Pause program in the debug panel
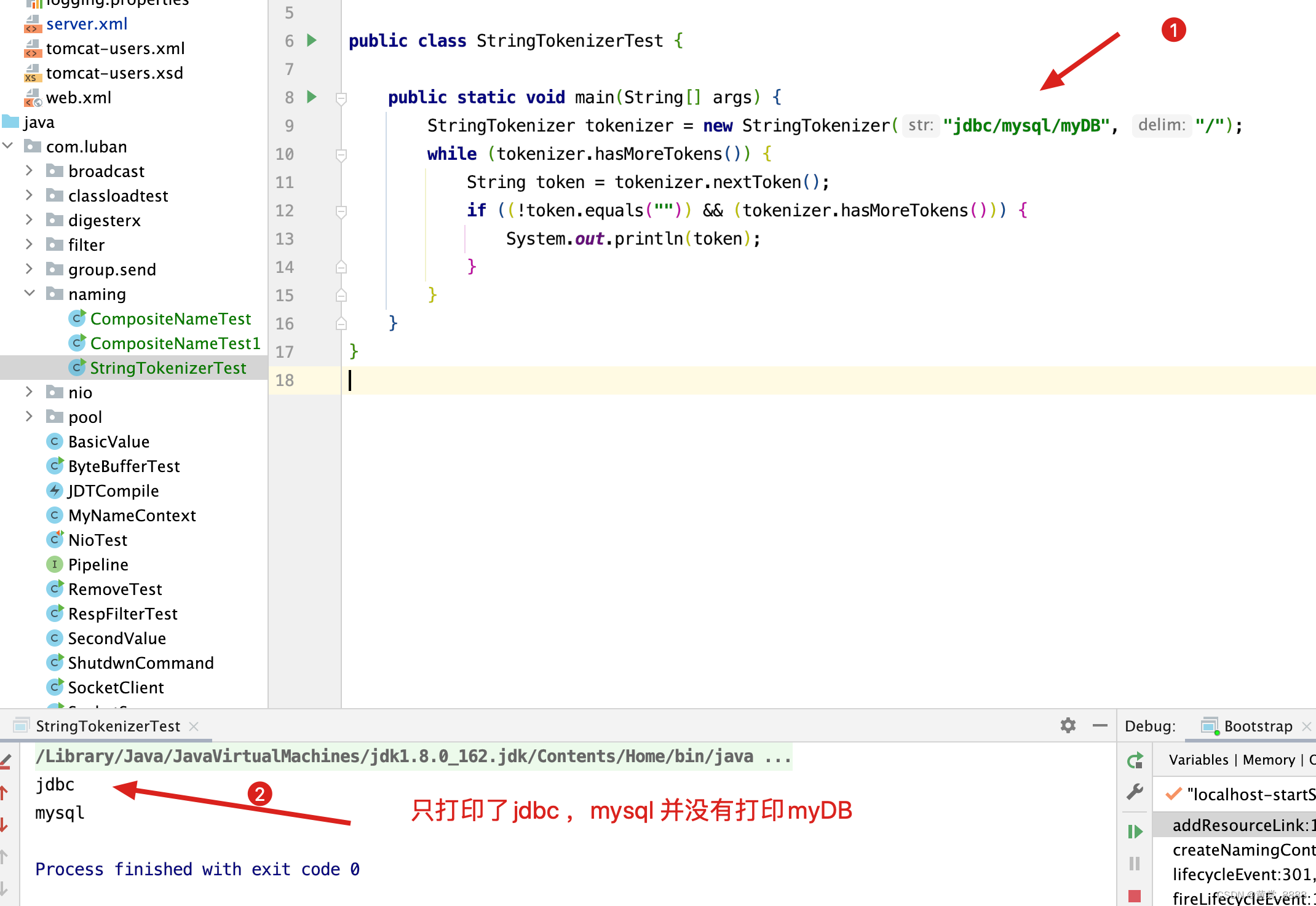The height and width of the screenshot is (906, 1316). [1135, 864]
